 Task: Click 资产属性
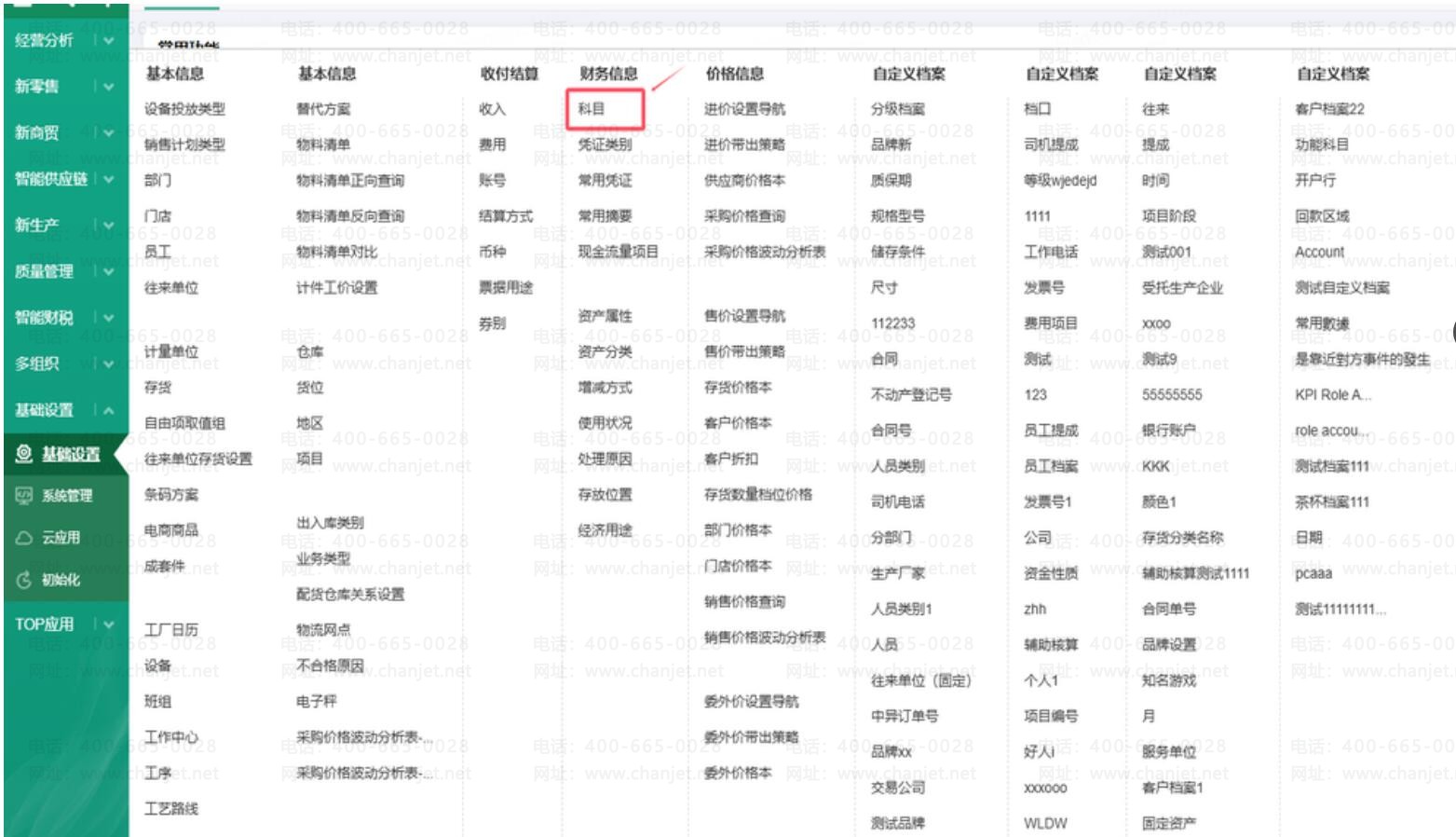pos(605,316)
